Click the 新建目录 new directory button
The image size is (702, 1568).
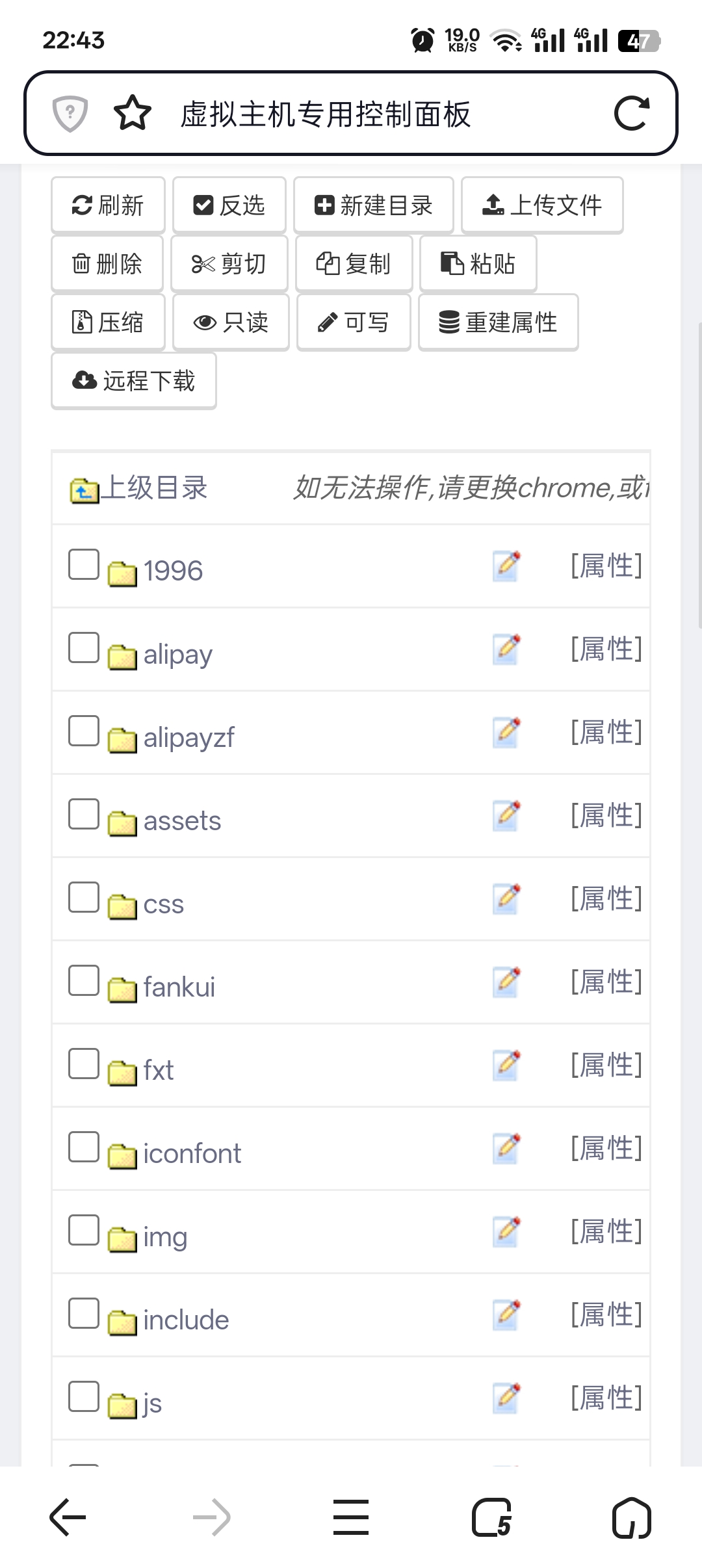(x=373, y=205)
